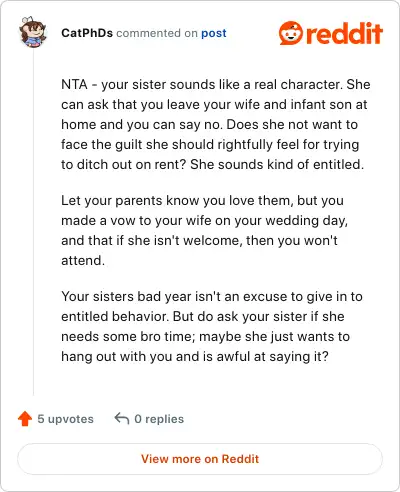Click the "commented on" header text
This screenshot has height=492, width=400.
click(x=157, y=33)
